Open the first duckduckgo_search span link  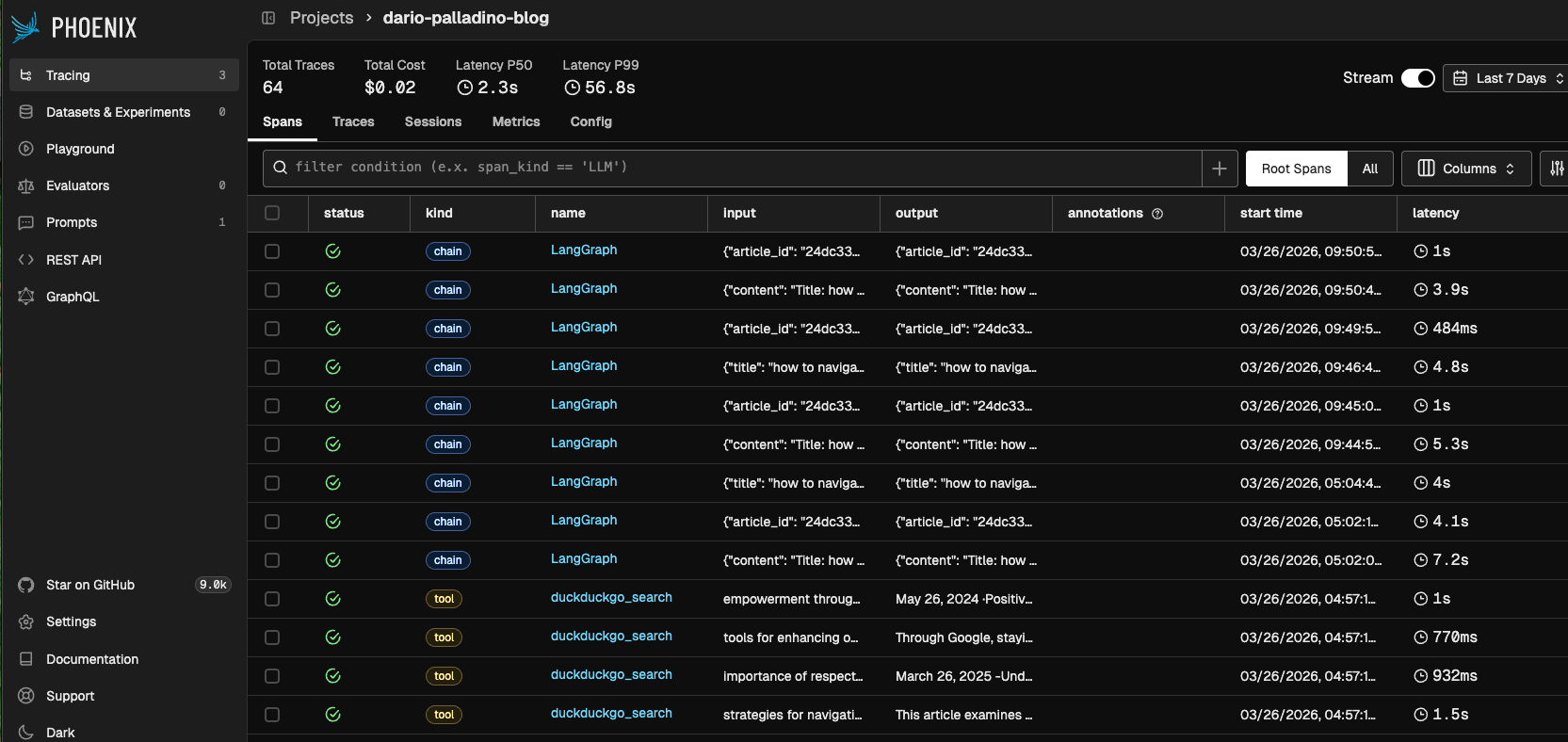(x=611, y=597)
